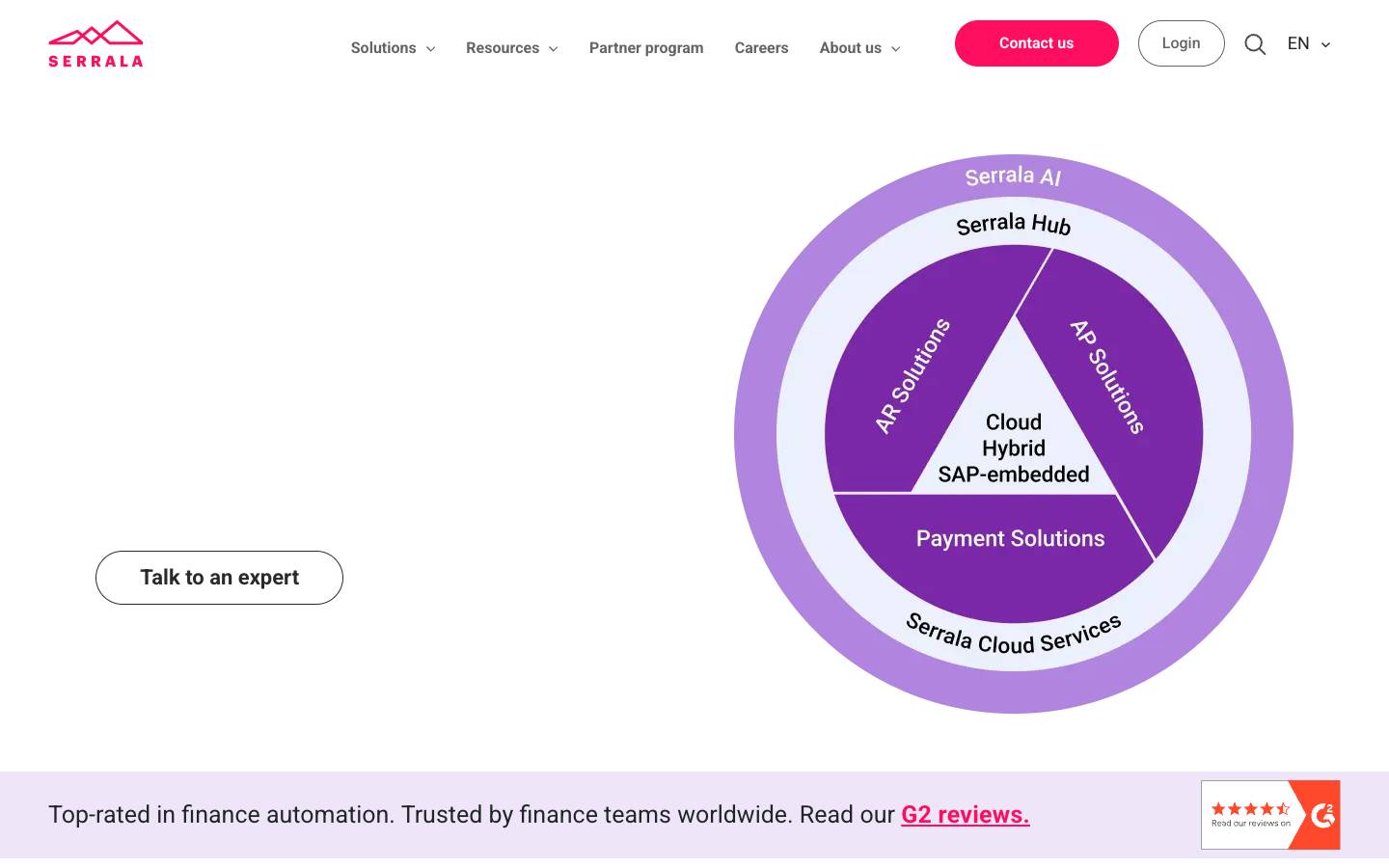Viewport: 1389px width, 868px height.
Task: Click the Login button
Action: click(1182, 43)
